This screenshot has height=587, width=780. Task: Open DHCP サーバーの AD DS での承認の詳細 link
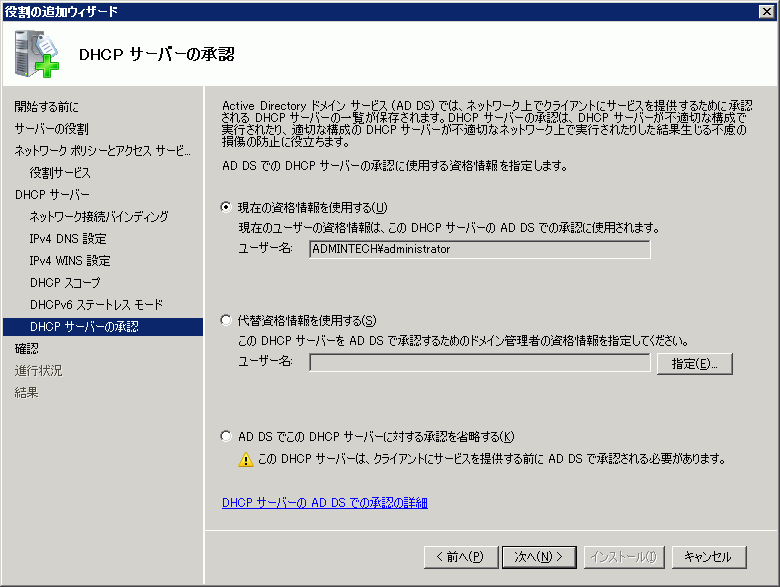pyautogui.click(x=324, y=502)
